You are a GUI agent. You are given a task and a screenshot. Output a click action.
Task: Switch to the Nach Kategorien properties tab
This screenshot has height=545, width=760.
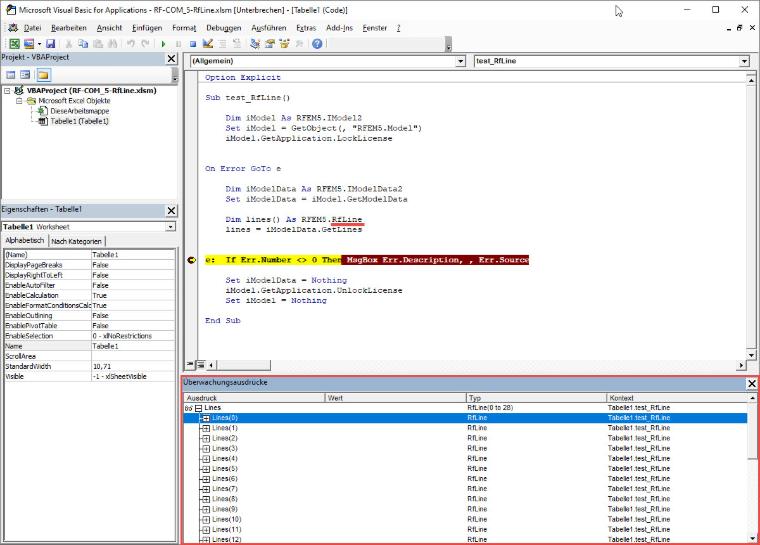point(76,241)
